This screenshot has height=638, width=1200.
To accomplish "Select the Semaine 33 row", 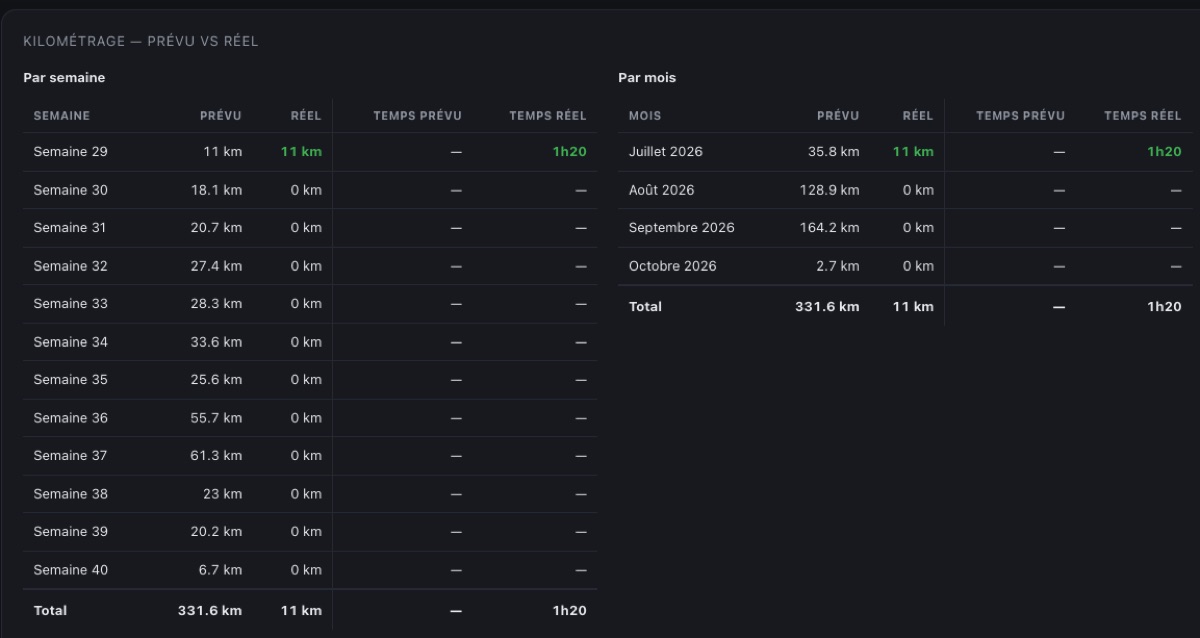I will (x=310, y=304).
